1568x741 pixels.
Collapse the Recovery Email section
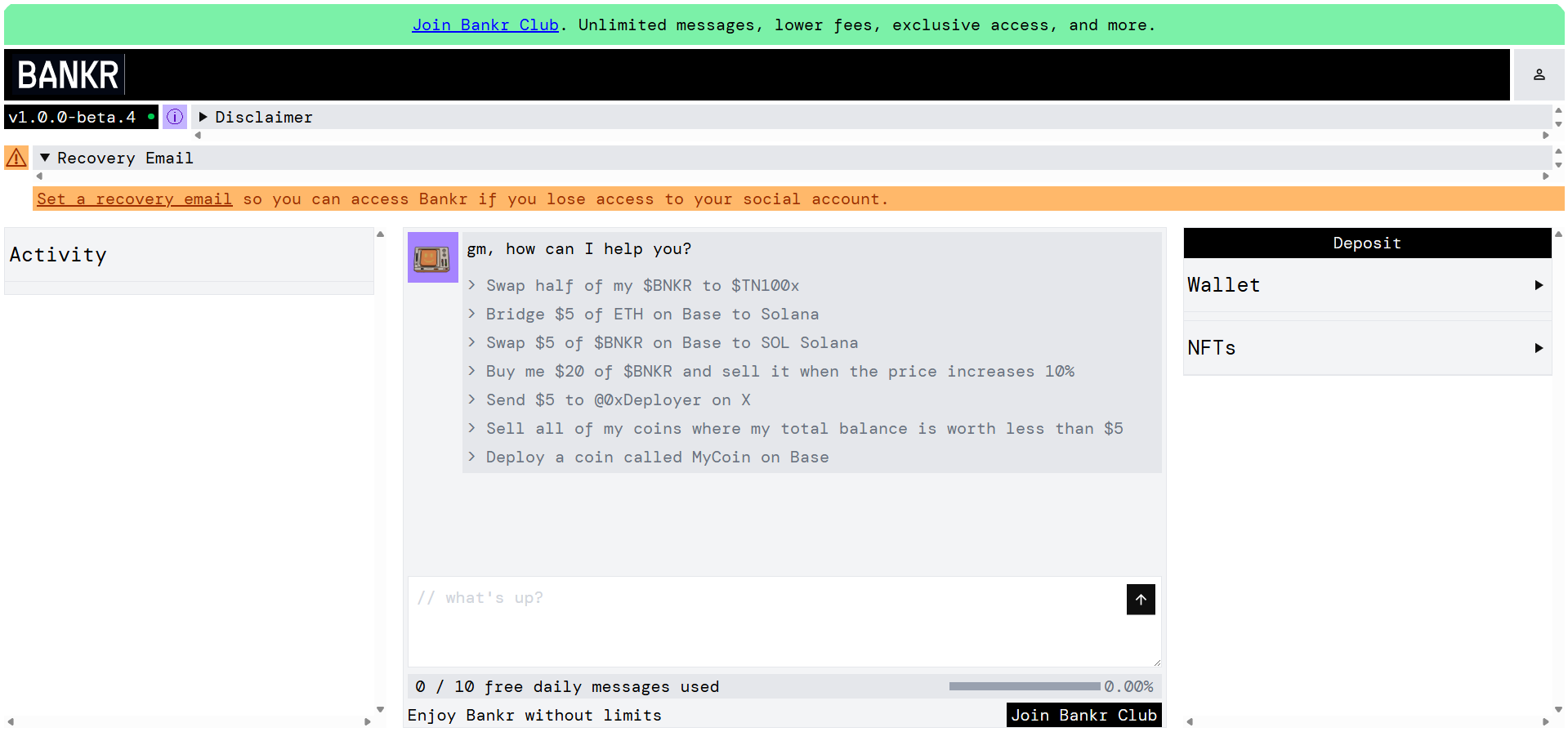(117, 158)
